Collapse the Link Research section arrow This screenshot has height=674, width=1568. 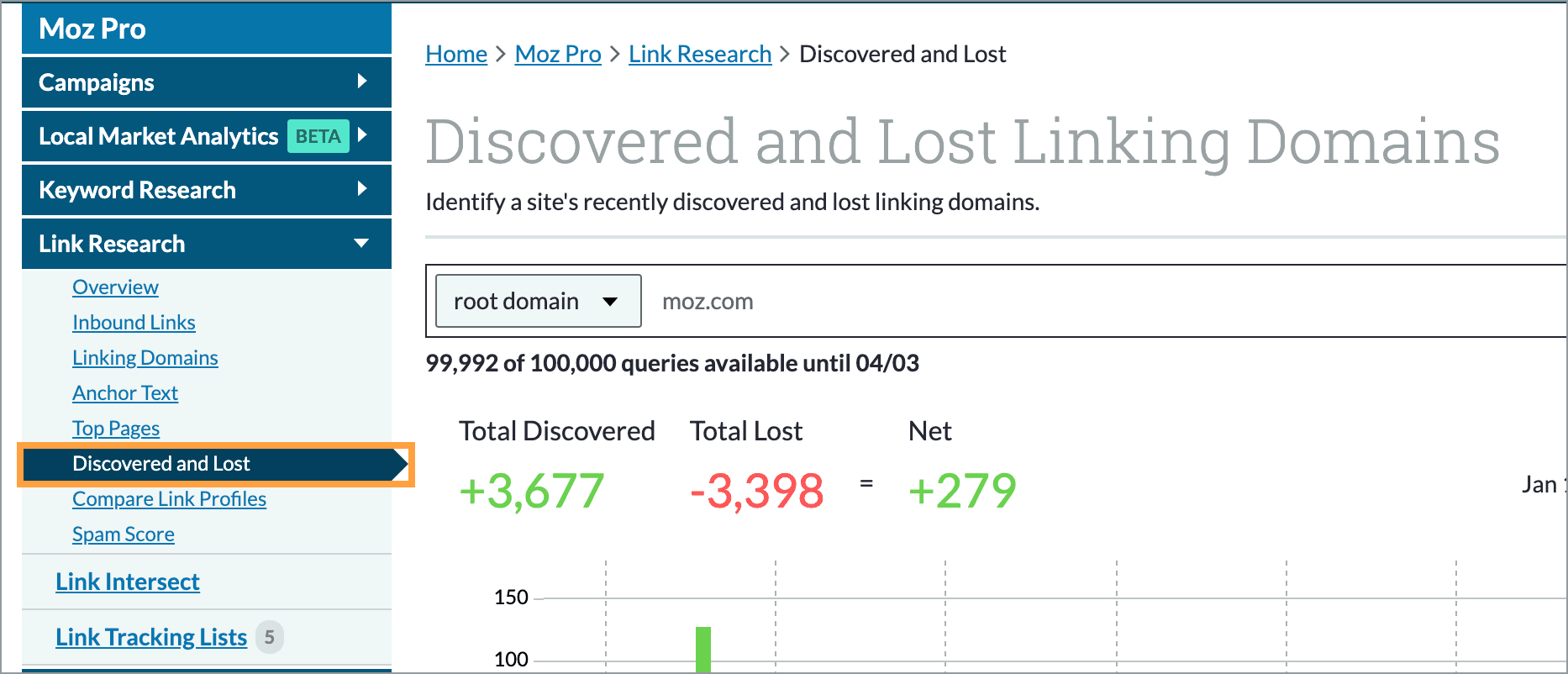pyautogui.click(x=362, y=244)
